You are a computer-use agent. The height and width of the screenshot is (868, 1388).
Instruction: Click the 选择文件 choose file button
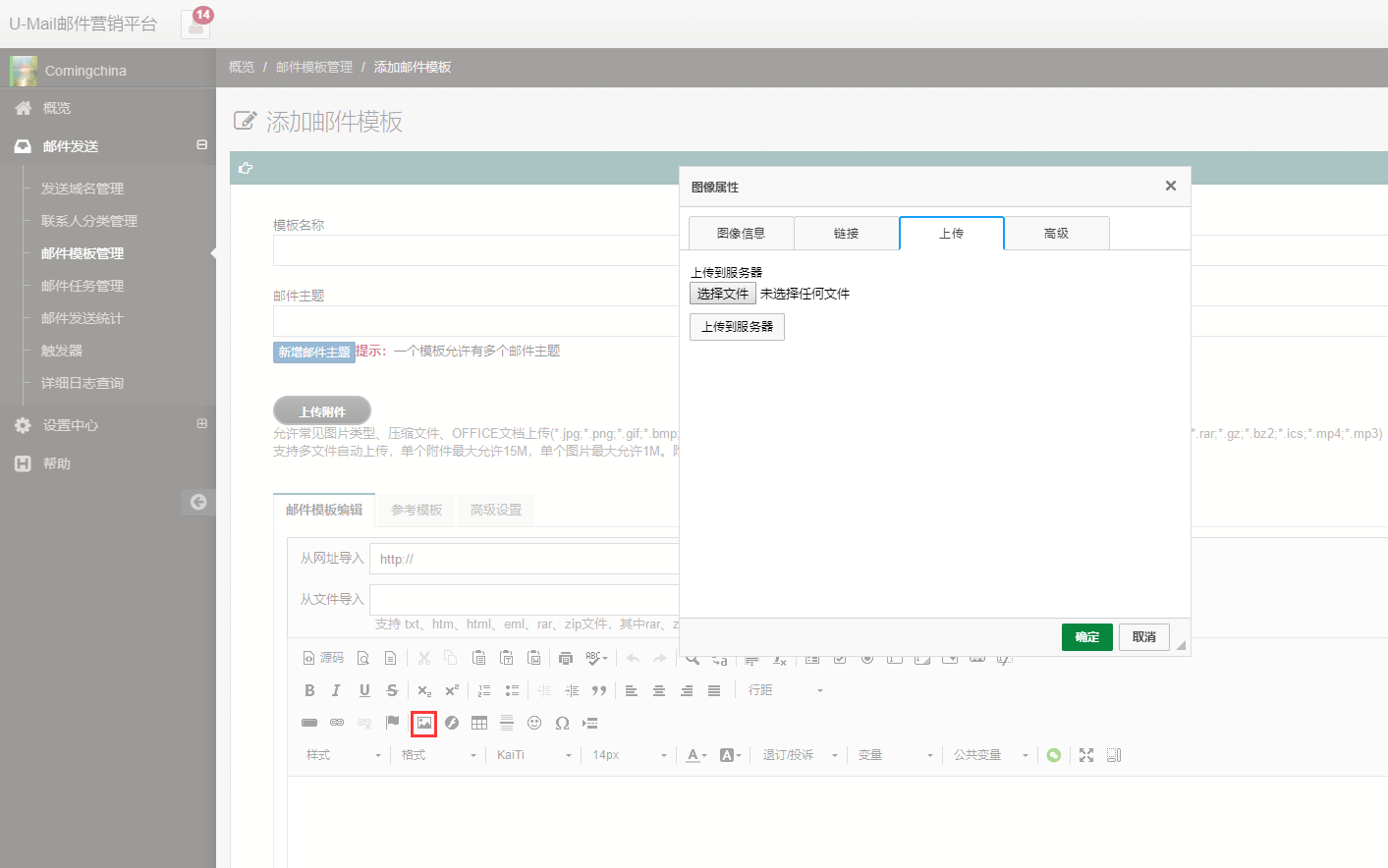pyautogui.click(x=722, y=294)
